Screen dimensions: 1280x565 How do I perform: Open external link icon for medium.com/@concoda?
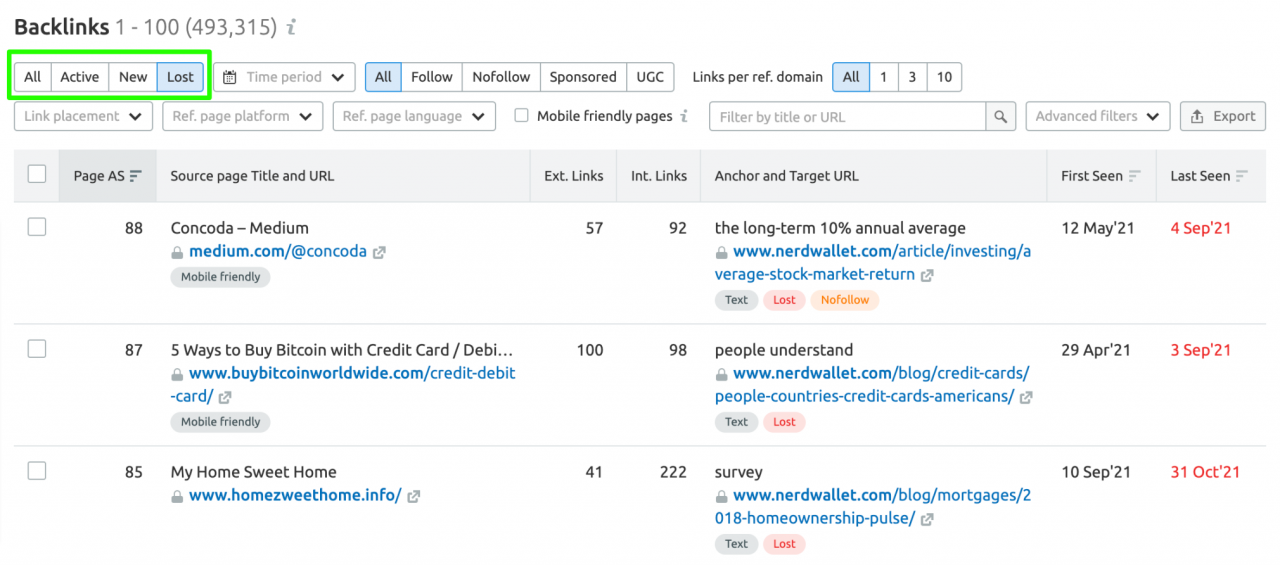click(379, 253)
